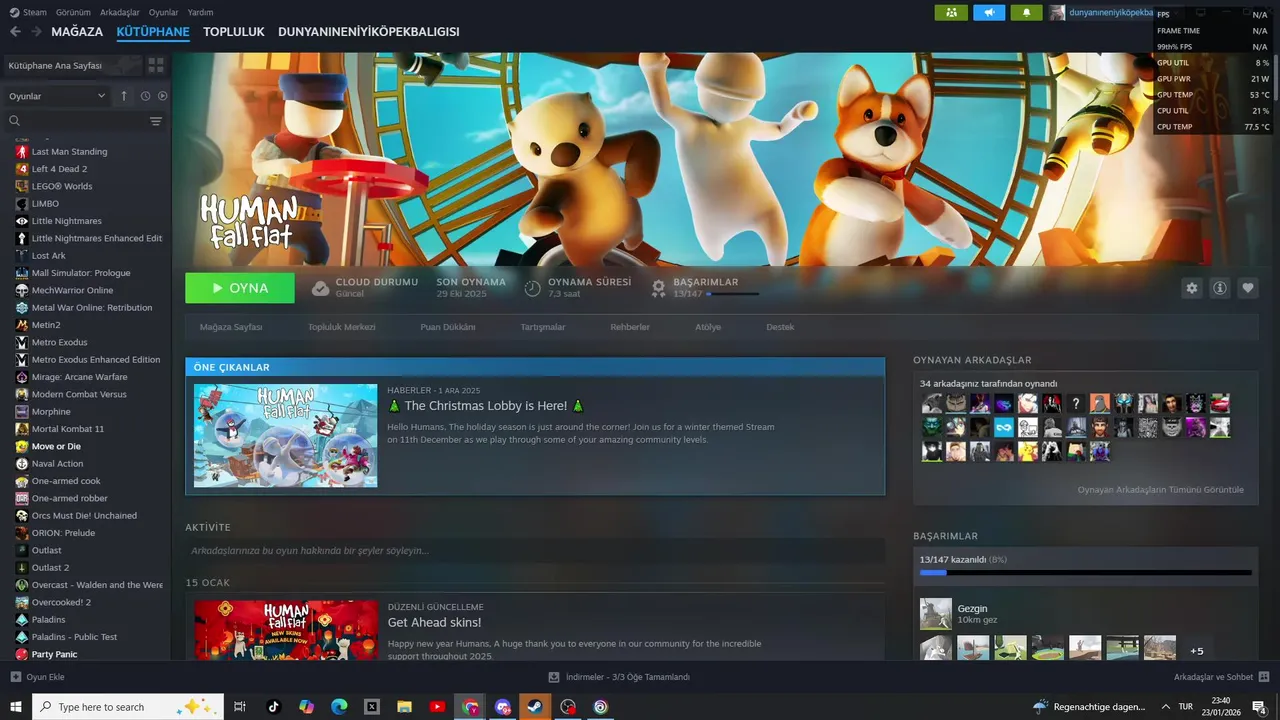Click Oynayan Arkadaşların Tümünü Görüntüle link
This screenshot has width=1280, height=720.
(1161, 490)
